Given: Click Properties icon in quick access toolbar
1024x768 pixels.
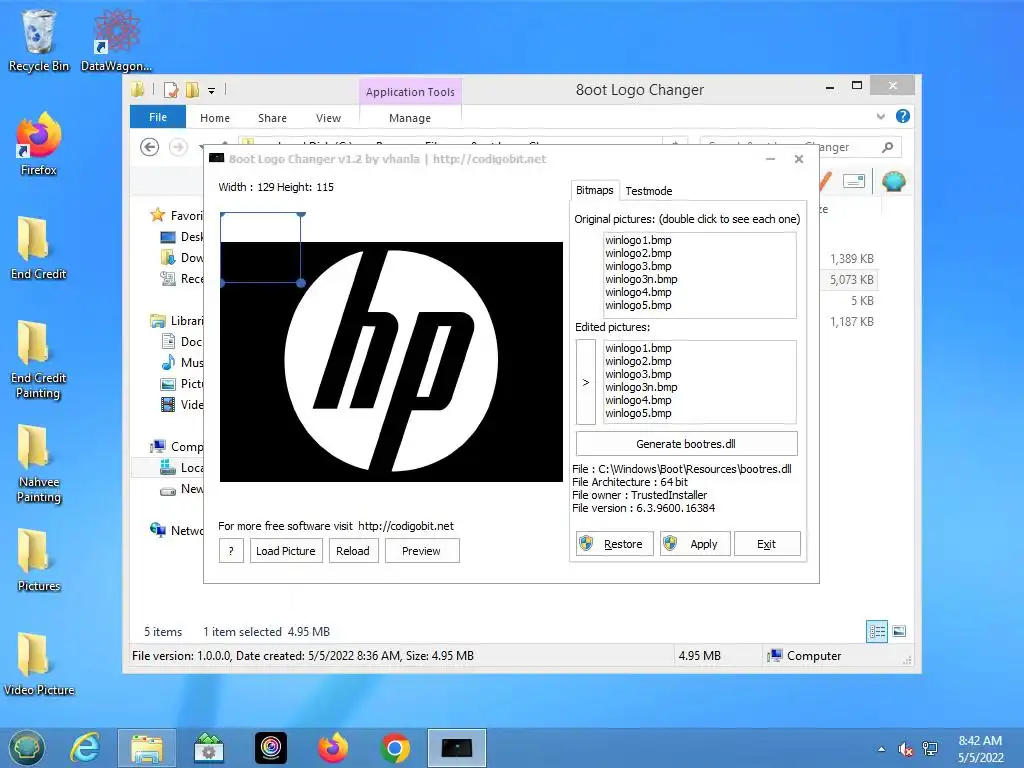Looking at the screenshot, I should (x=171, y=90).
